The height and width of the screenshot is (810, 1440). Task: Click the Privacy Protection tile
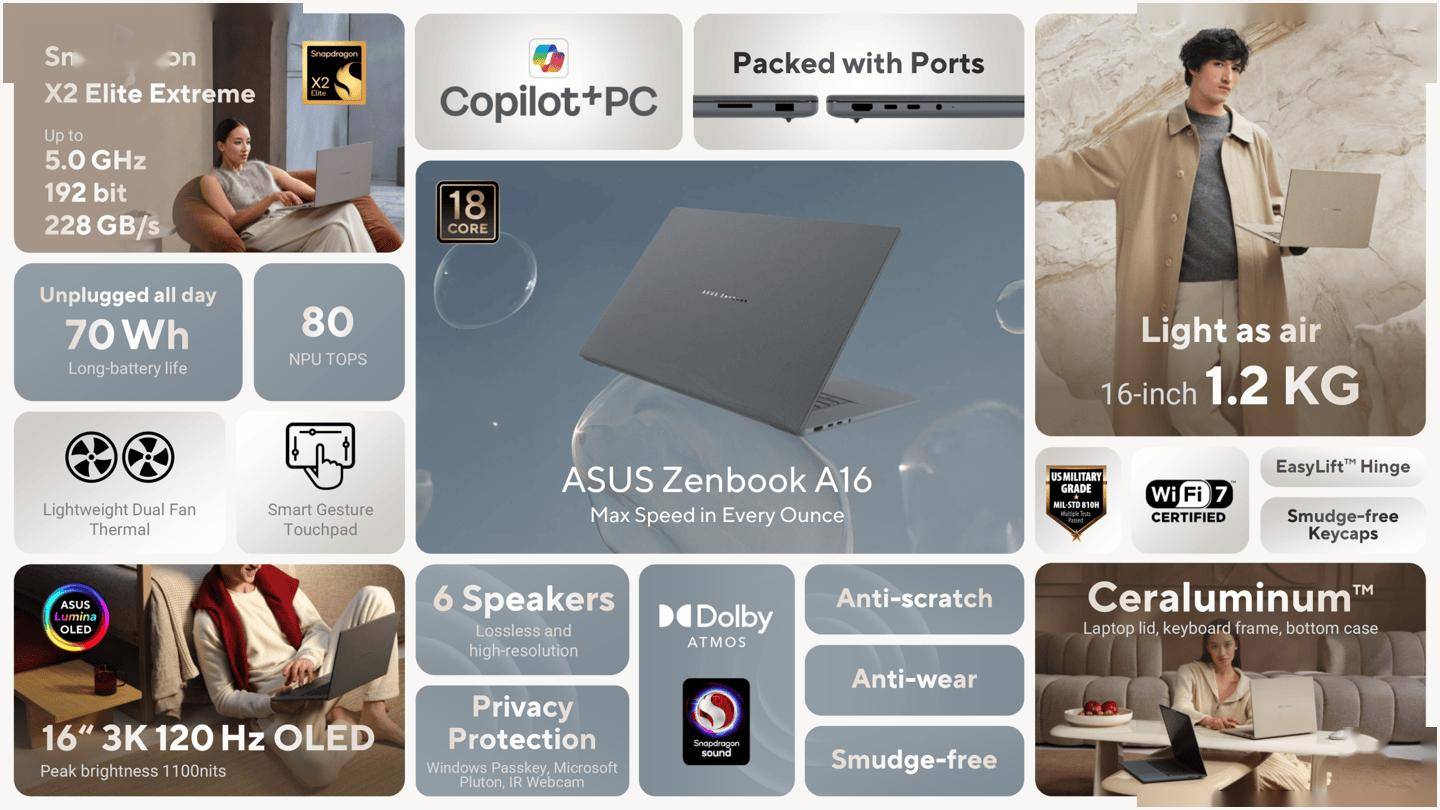pos(522,740)
